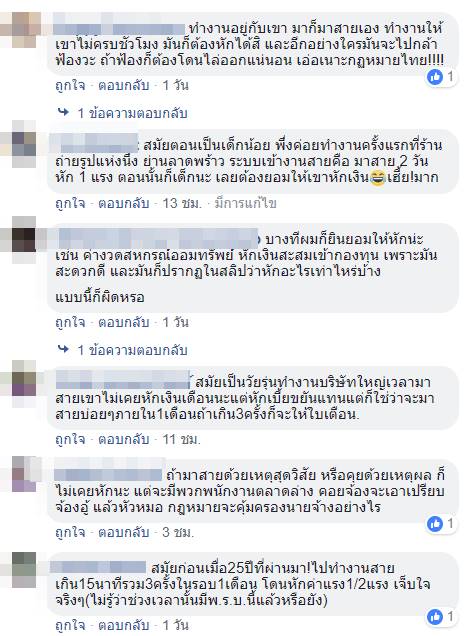The width and height of the screenshot is (472, 636).
Task: Reply to the ลาดพร้าว photo shop comment
Action: pos(124,203)
